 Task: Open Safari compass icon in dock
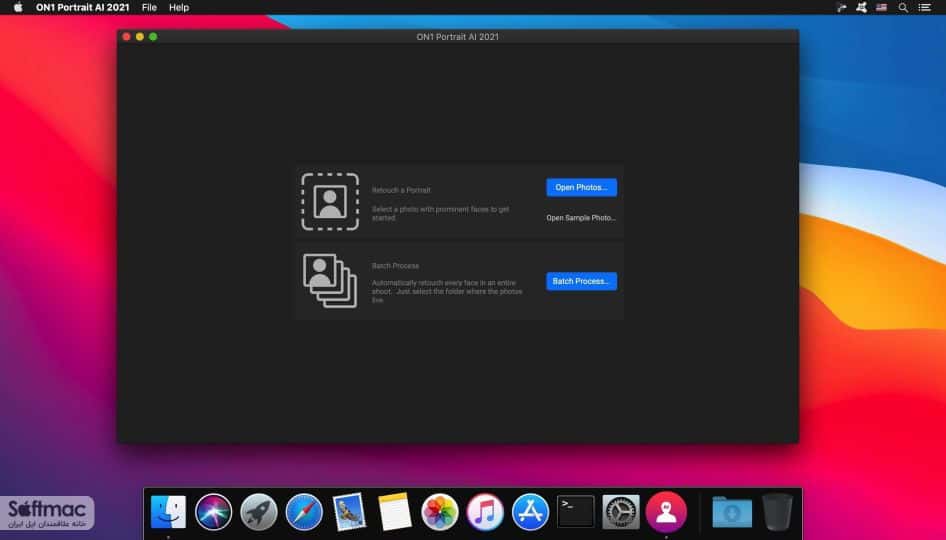304,512
